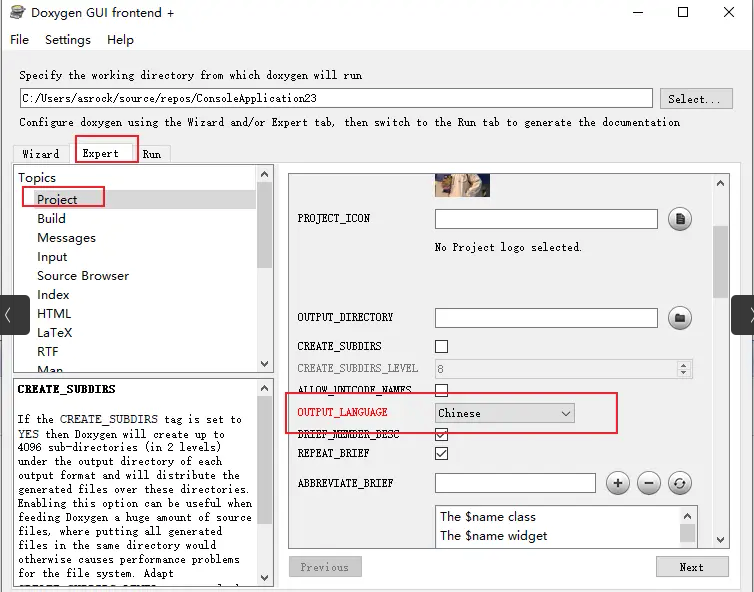Click the settings panel scroll down arrow
The height and width of the screenshot is (592, 754).
tap(720, 540)
